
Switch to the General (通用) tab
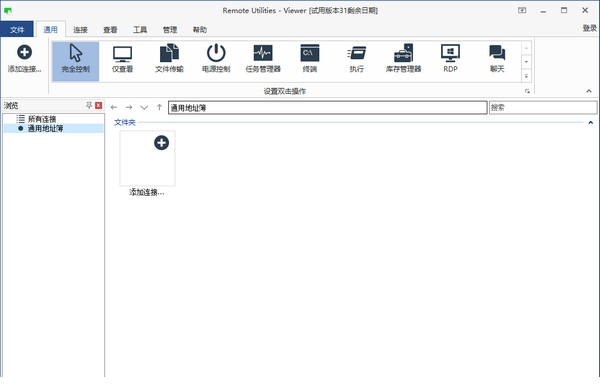51,29
